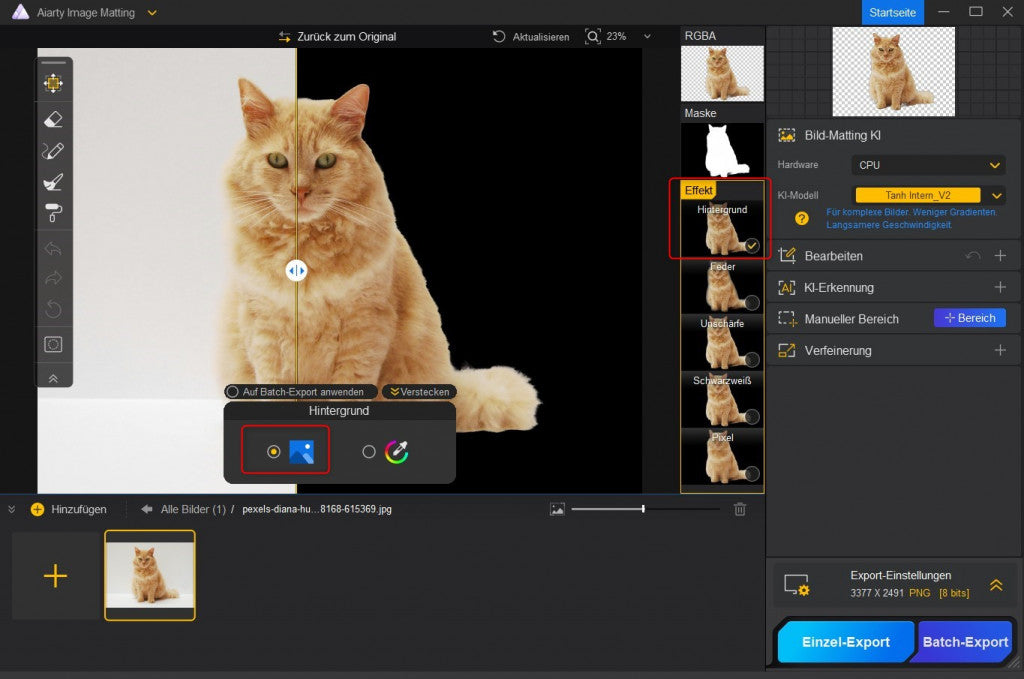Click the help question mark icon
This screenshot has height=679, width=1024.
pos(802,218)
